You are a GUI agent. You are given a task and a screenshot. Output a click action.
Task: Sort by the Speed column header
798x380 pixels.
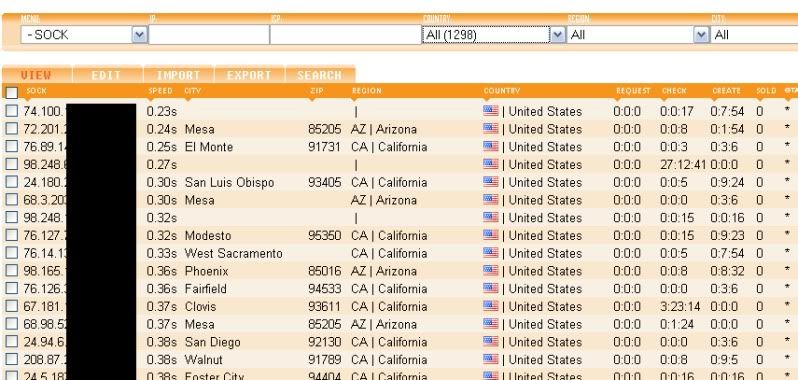[161, 91]
